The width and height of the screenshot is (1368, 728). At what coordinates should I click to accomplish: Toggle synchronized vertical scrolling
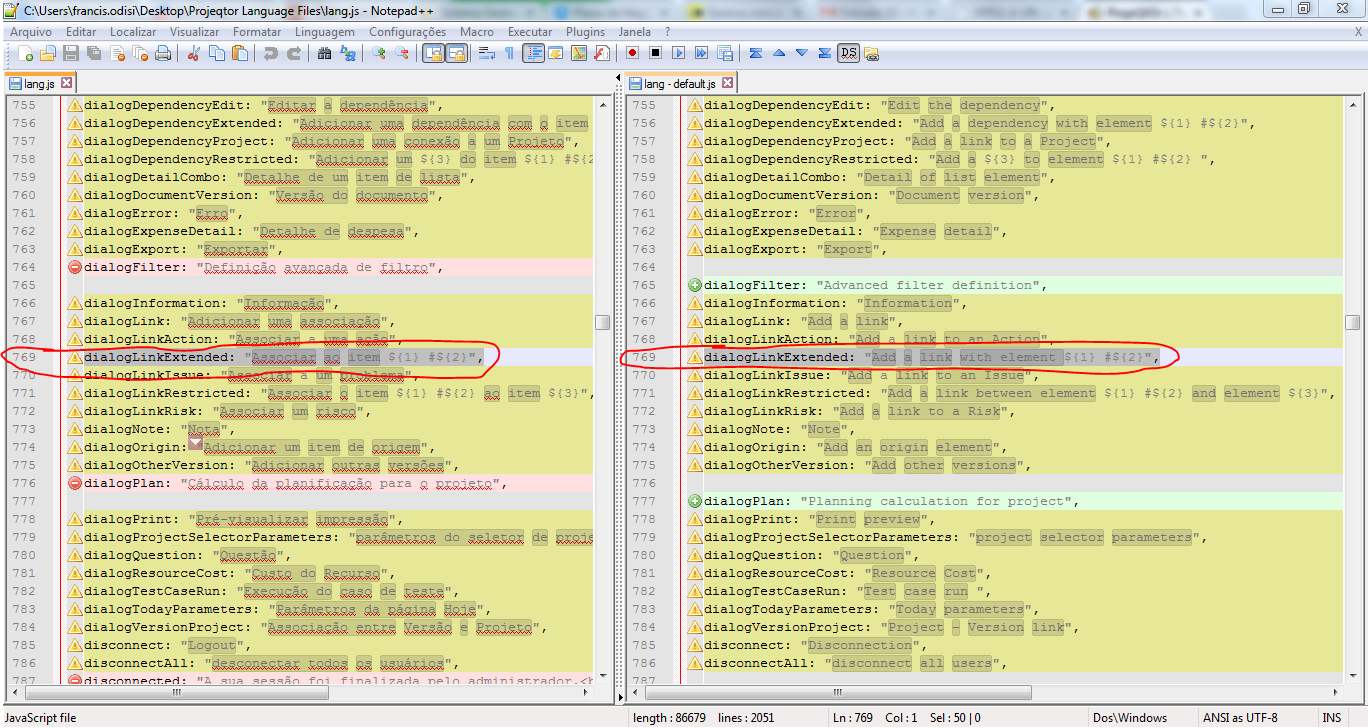[433, 53]
